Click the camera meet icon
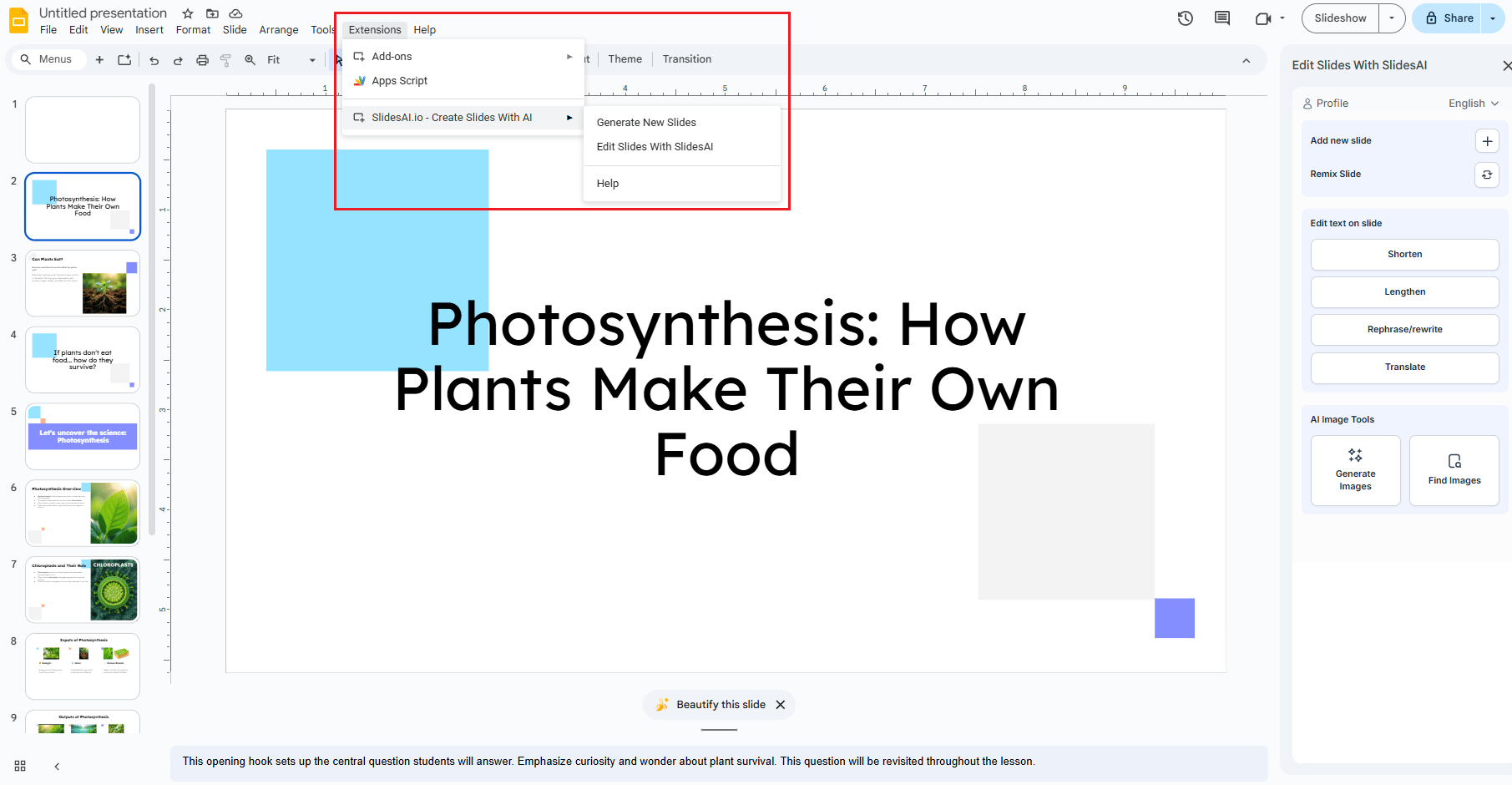This screenshot has width=1512, height=785. [x=1262, y=18]
